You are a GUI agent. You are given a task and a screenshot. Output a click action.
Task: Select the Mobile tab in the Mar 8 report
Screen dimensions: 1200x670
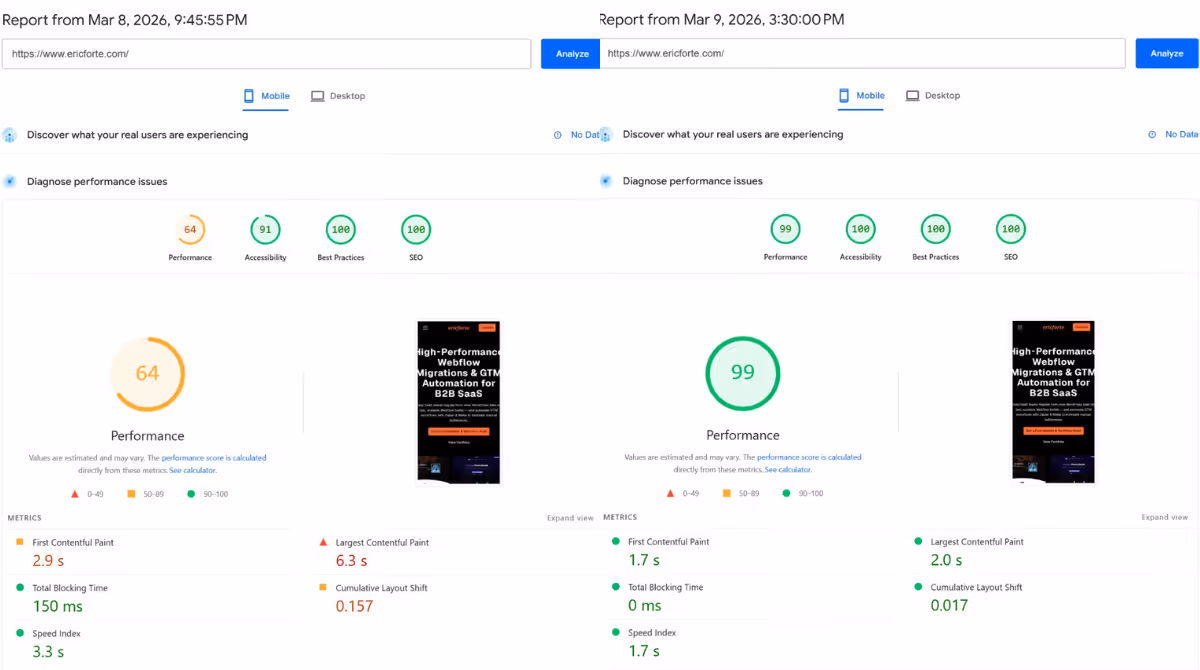coord(267,96)
